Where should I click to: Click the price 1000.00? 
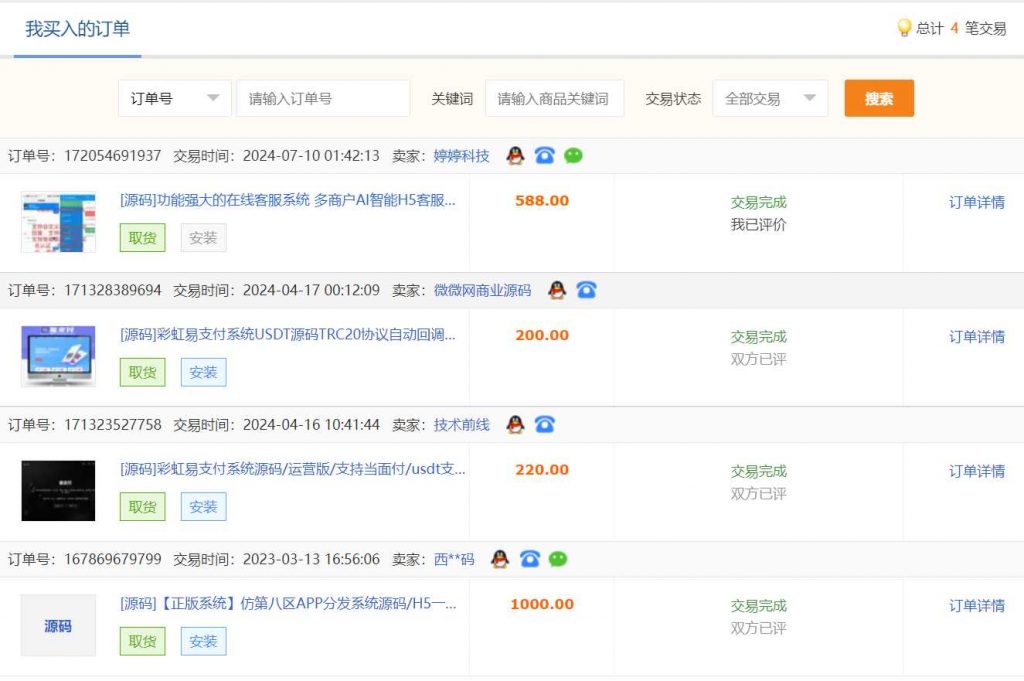click(x=542, y=604)
